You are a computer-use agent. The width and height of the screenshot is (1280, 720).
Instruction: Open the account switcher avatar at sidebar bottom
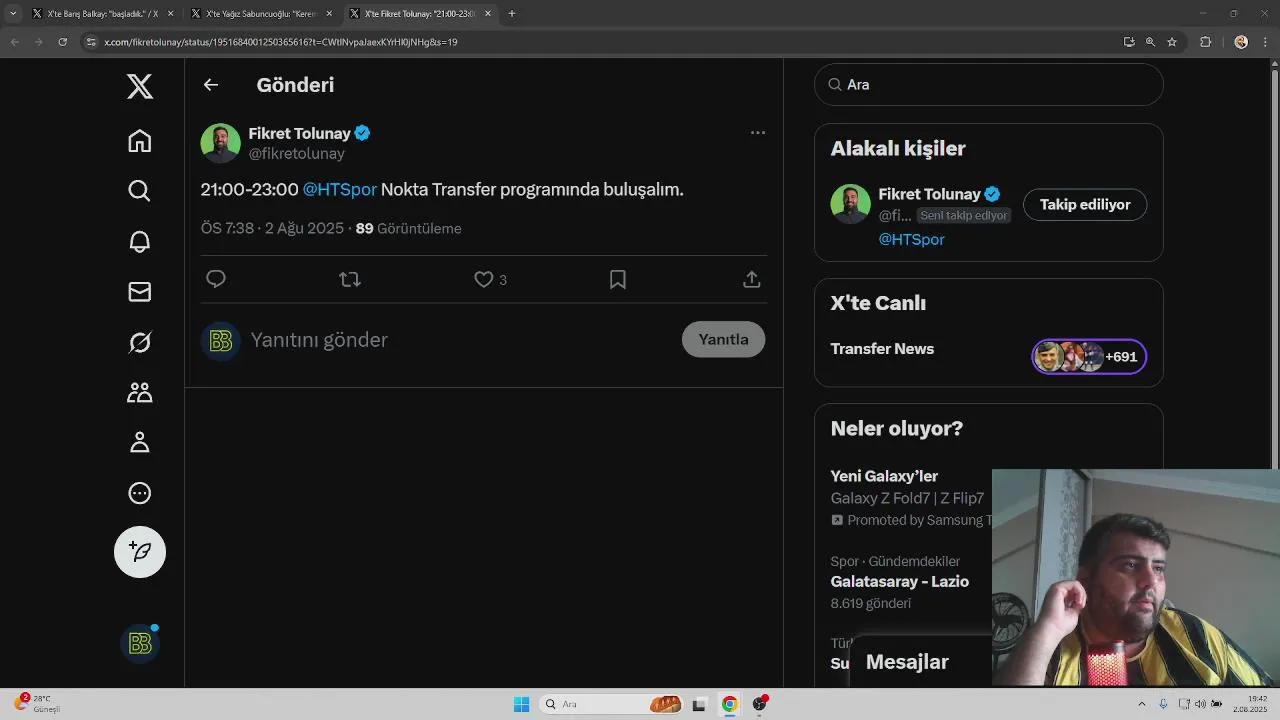point(140,644)
